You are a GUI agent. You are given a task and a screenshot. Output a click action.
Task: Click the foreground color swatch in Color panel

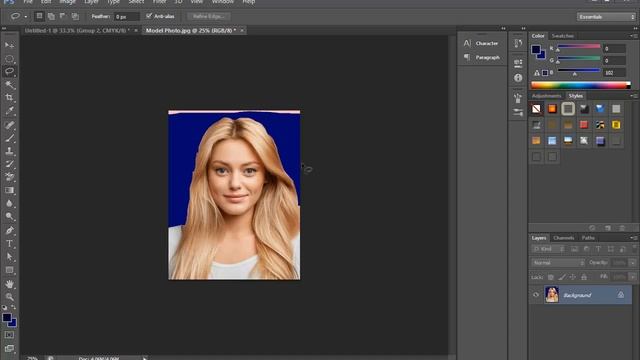click(536, 50)
